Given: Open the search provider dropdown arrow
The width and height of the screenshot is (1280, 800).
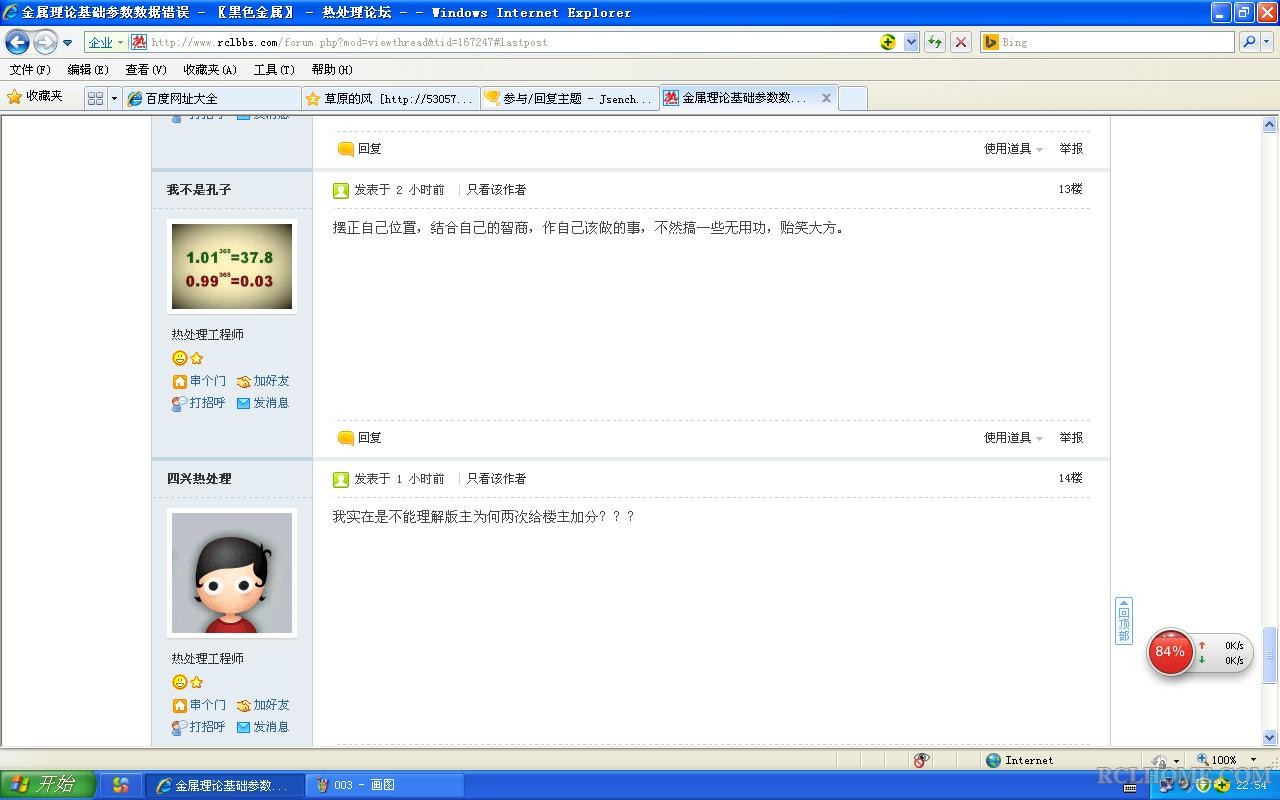Looking at the screenshot, I should pyautogui.click(x=1267, y=42).
